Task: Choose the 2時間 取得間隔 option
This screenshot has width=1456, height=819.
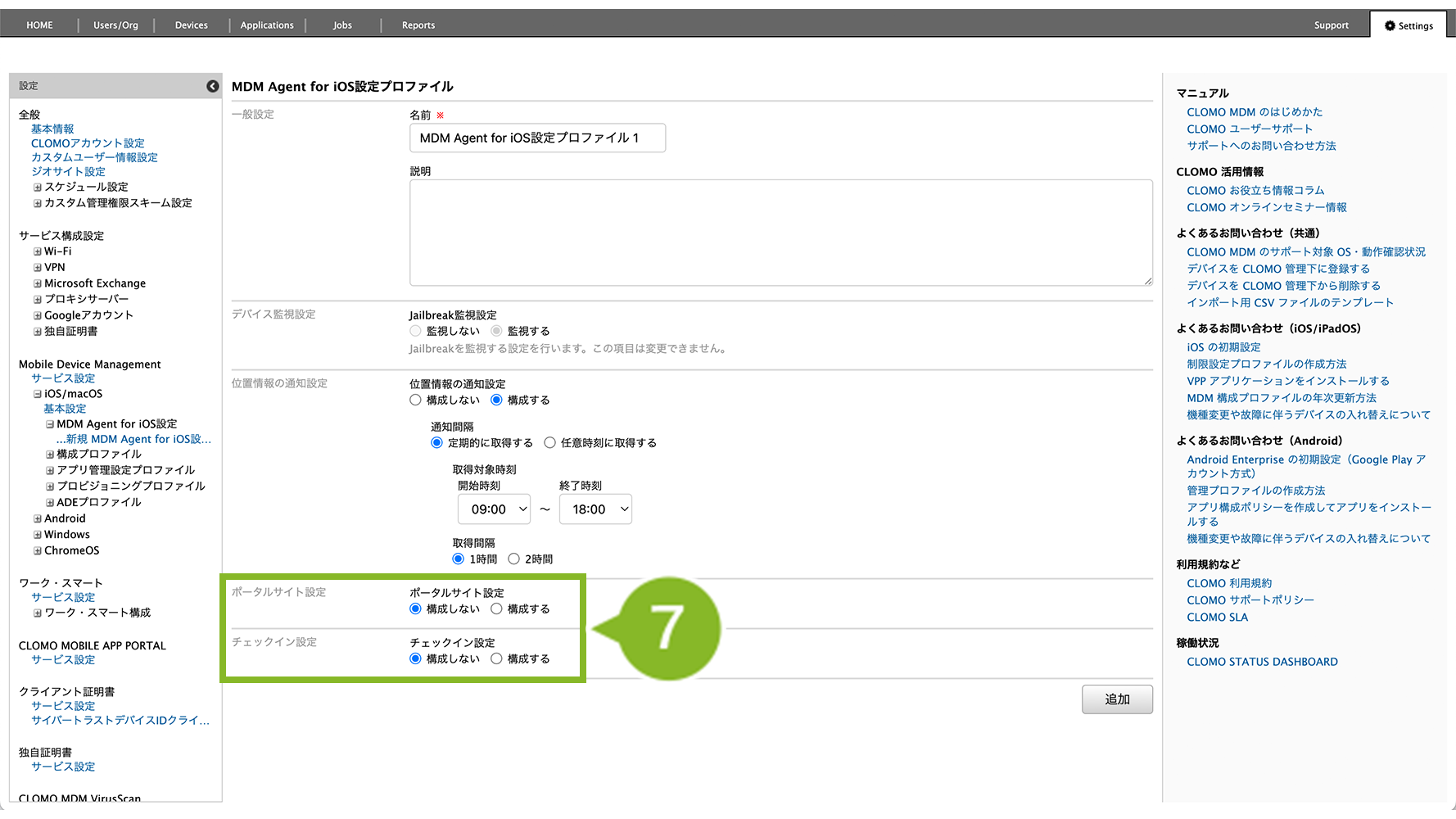Action: point(514,559)
